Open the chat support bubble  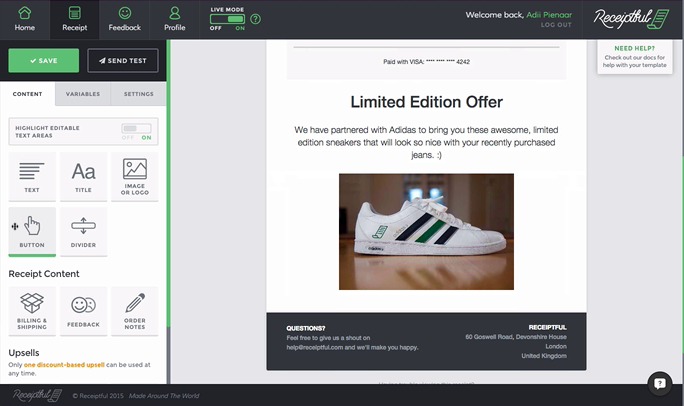[660, 383]
